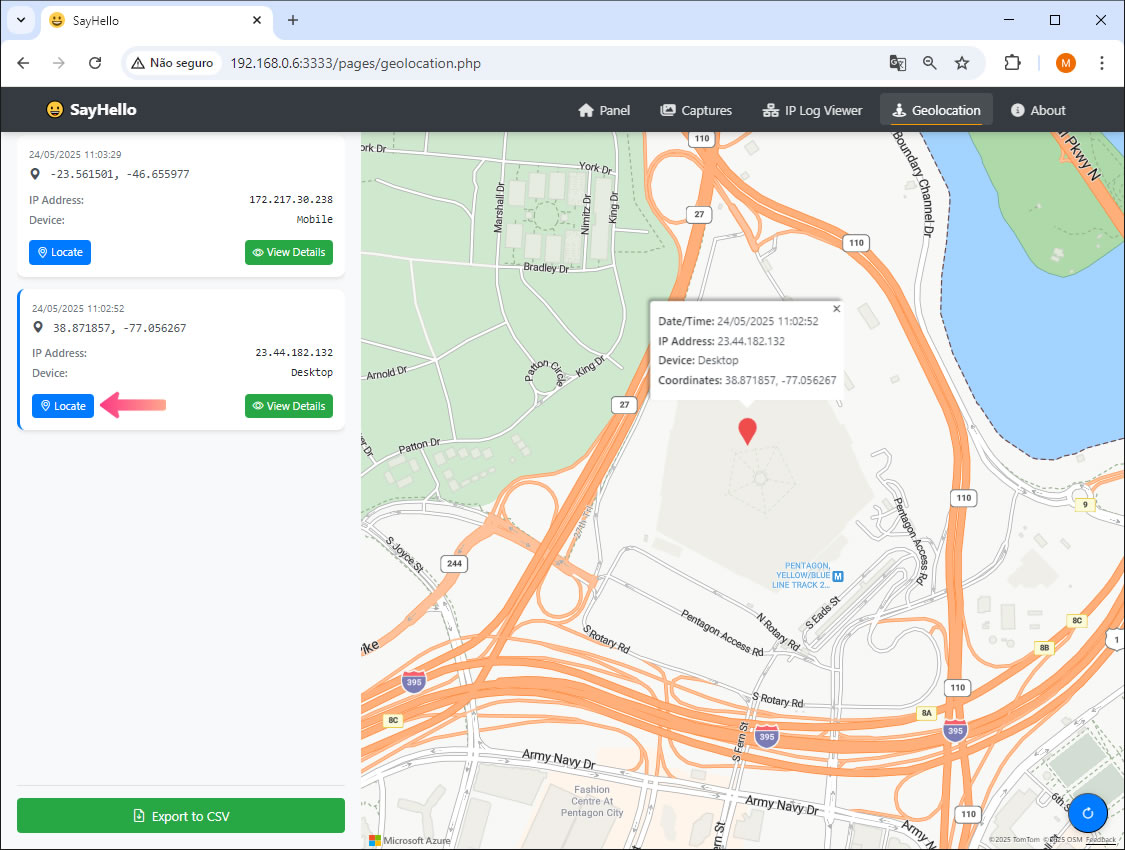1125x850 pixels.
Task: Click the Device value "Desktop" in list card
Action: coord(311,373)
